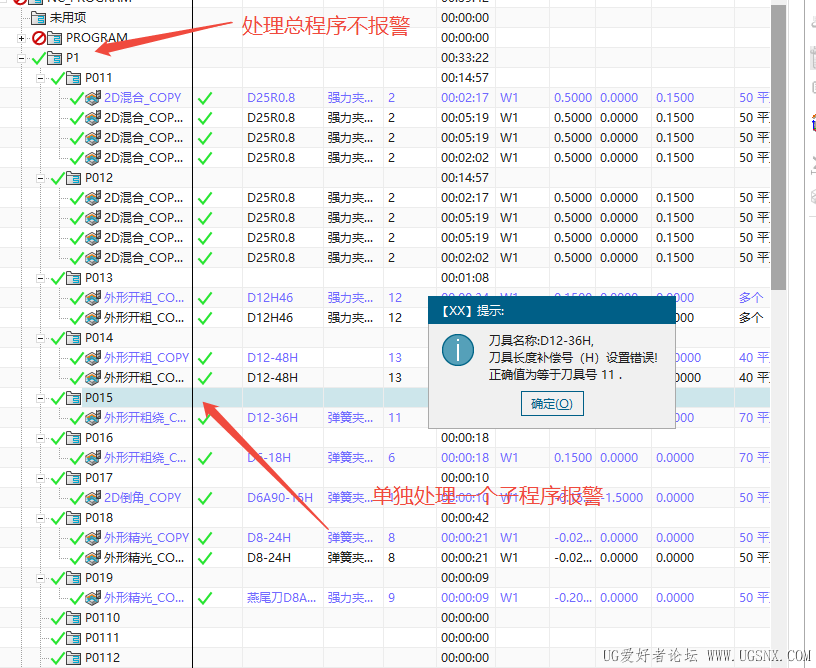Click the blue D12-48H tool cell
Image resolution: width=816 pixels, height=668 pixels.
272,358
